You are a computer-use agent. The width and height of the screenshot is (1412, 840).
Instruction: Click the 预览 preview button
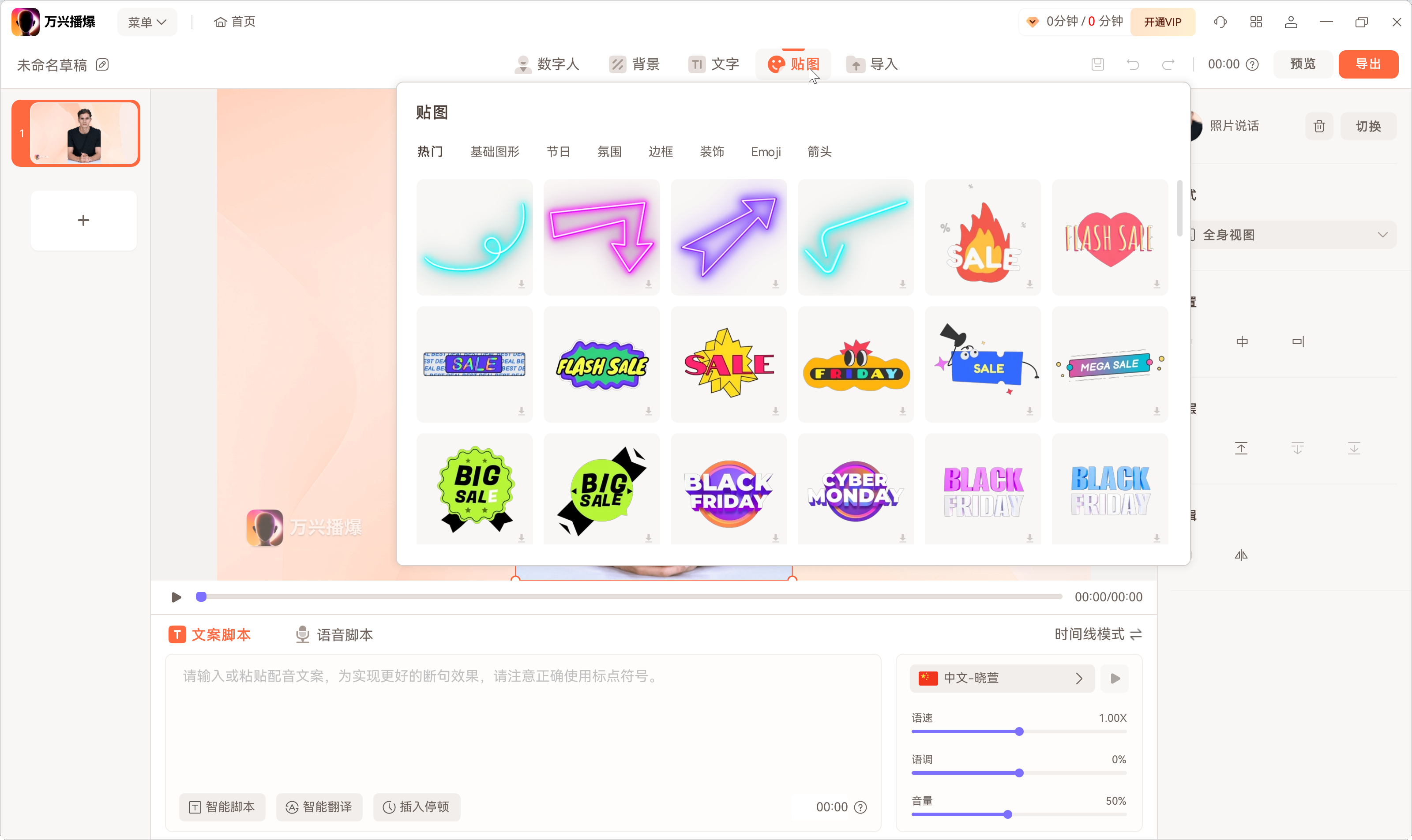[1302, 64]
